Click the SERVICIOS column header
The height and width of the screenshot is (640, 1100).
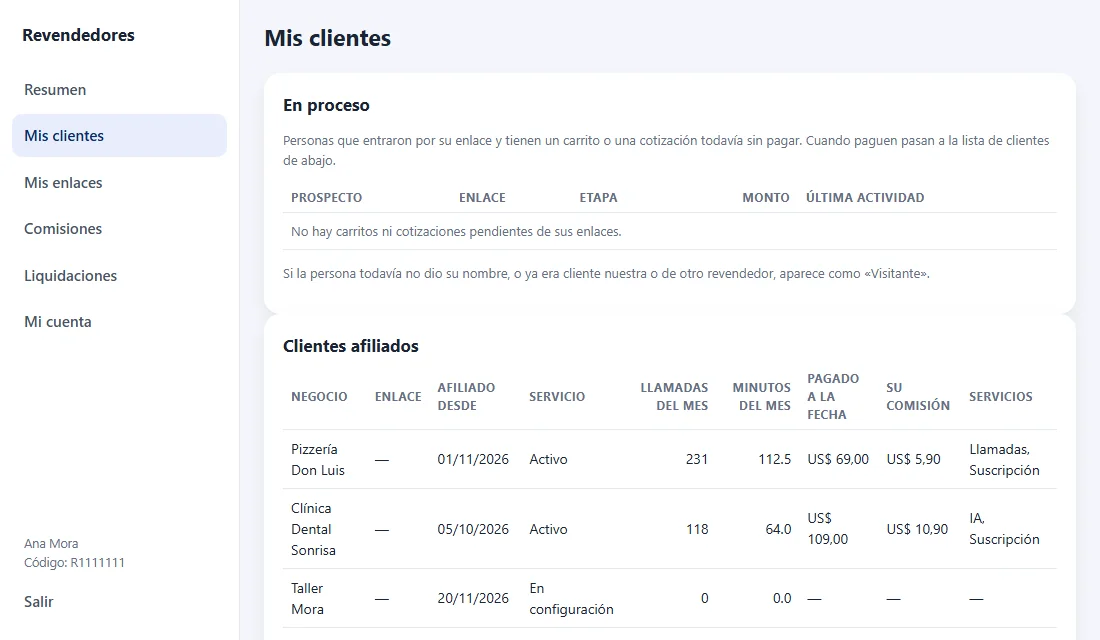click(1000, 396)
